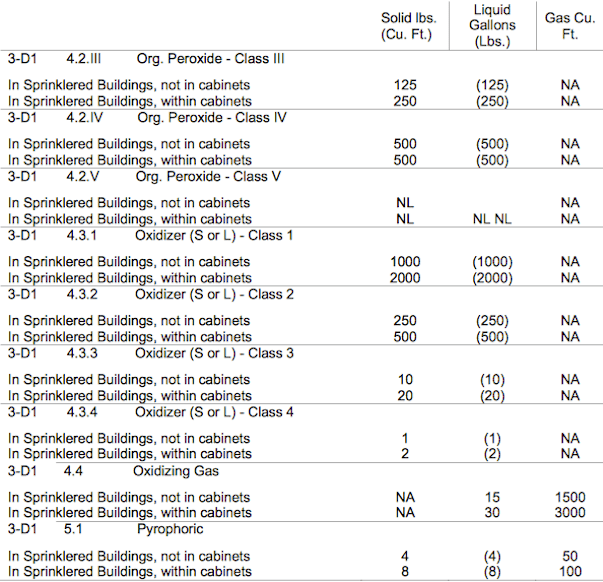Click gas value 100 for Pyrophoric
The height and width of the screenshot is (582, 603).
tap(570, 572)
